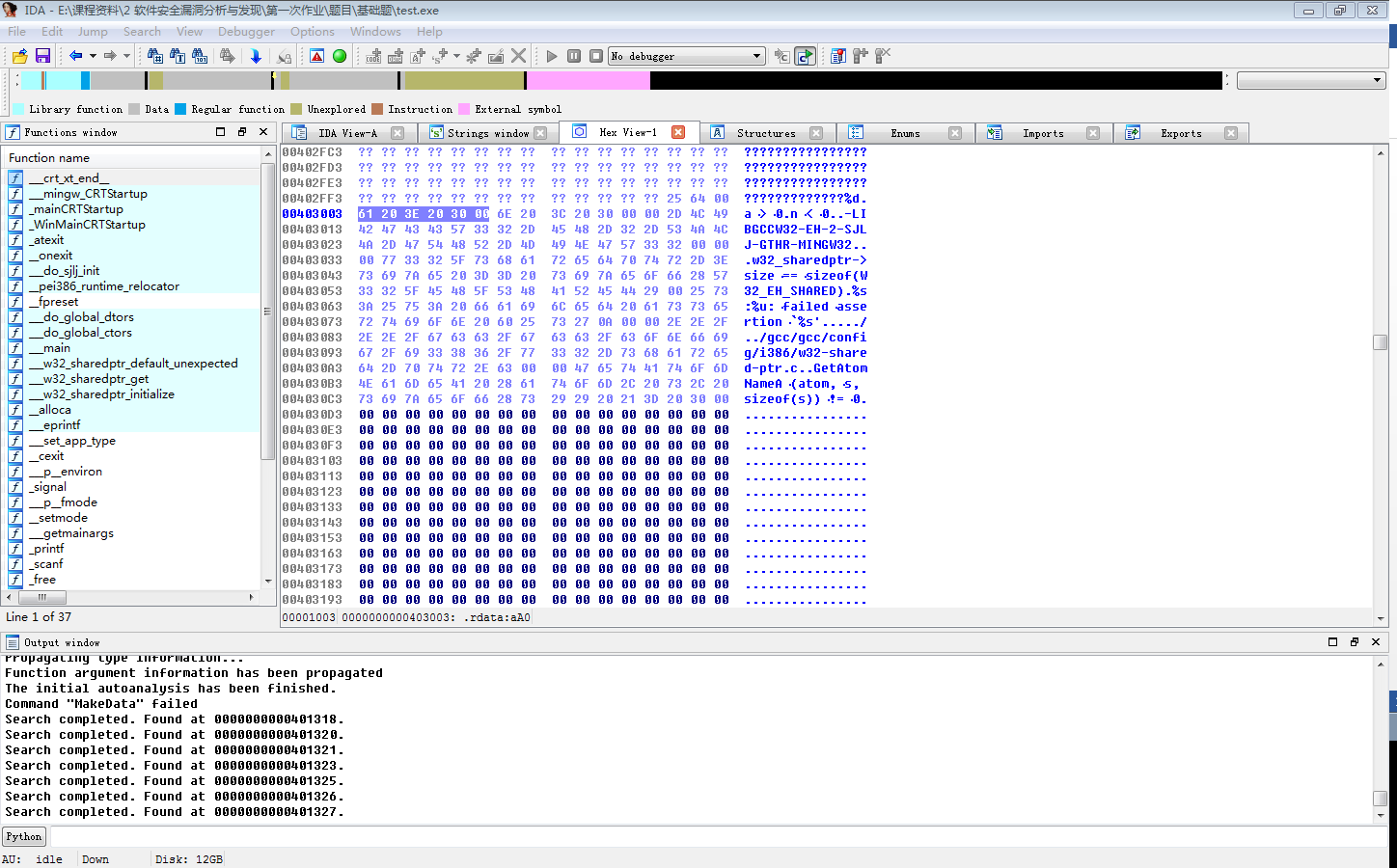Click the binary search binoculars icon
Image resolution: width=1397 pixels, height=868 pixels.
(x=200, y=56)
